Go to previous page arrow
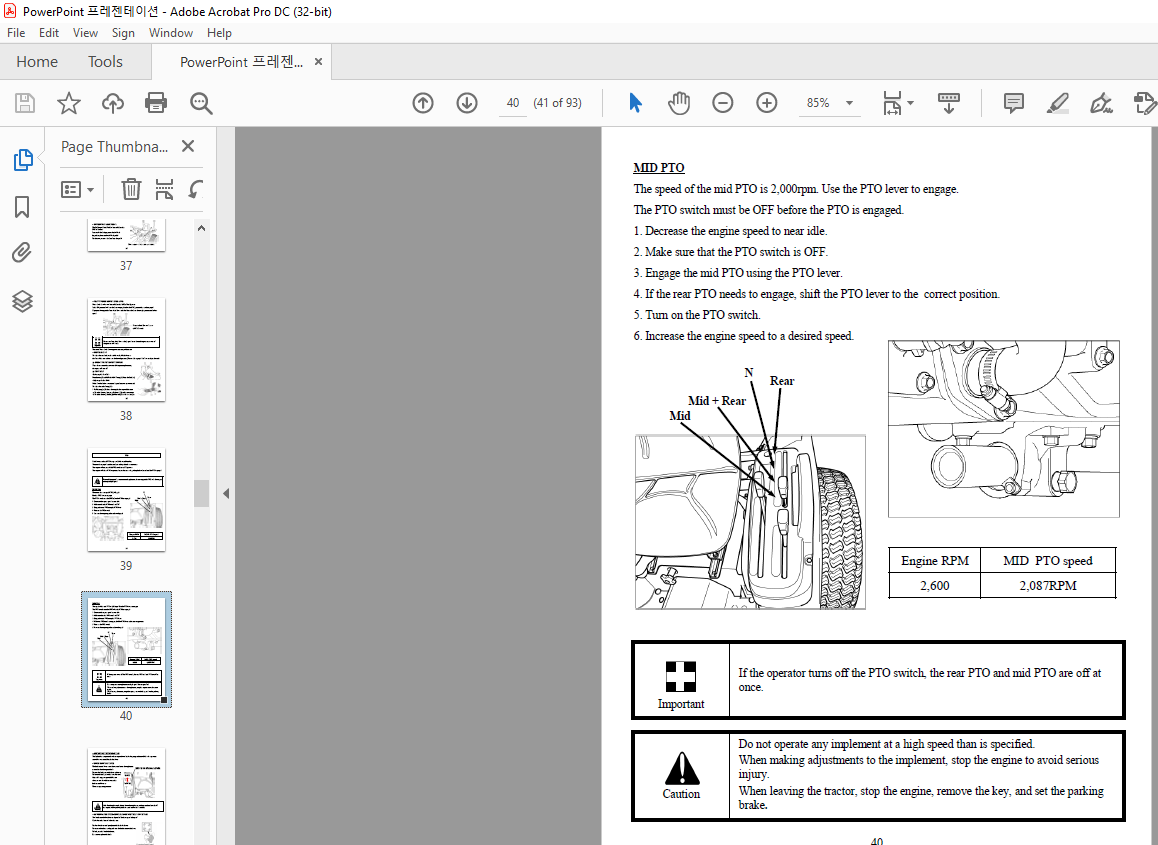1158x845 pixels. (422, 103)
